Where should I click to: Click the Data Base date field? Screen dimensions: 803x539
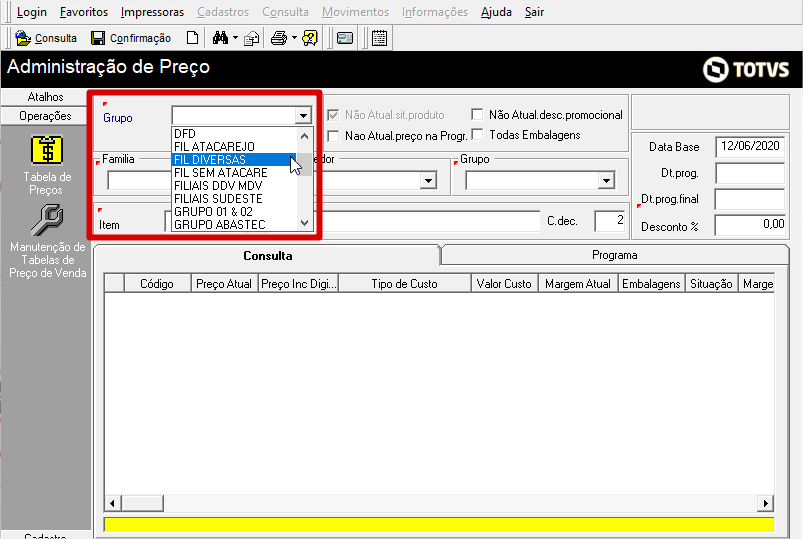[750, 147]
